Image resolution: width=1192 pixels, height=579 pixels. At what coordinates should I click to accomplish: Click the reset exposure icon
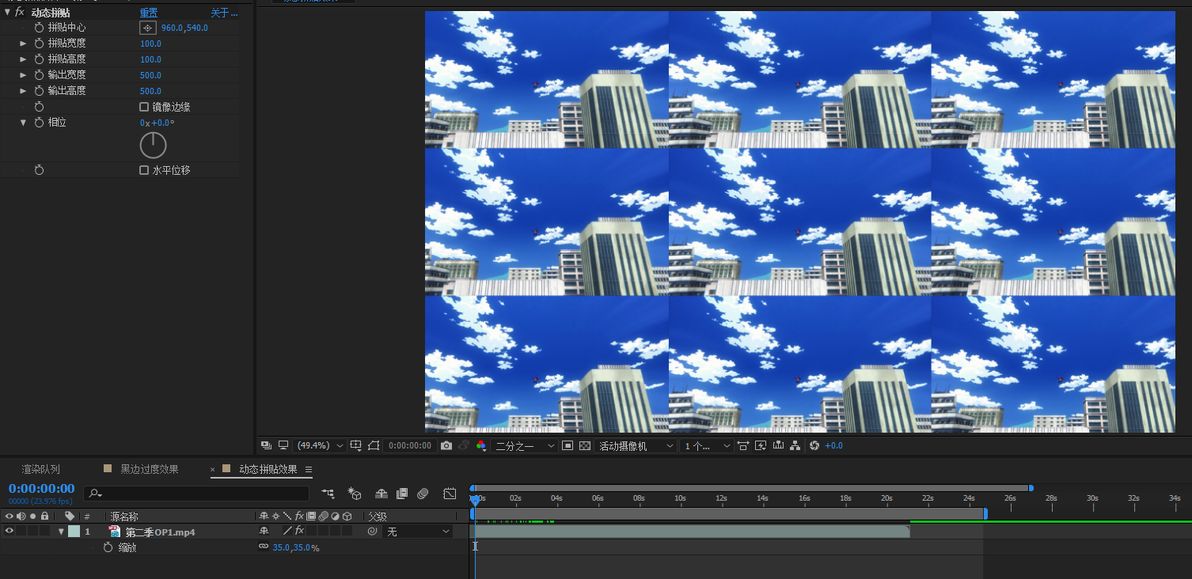(x=814, y=445)
